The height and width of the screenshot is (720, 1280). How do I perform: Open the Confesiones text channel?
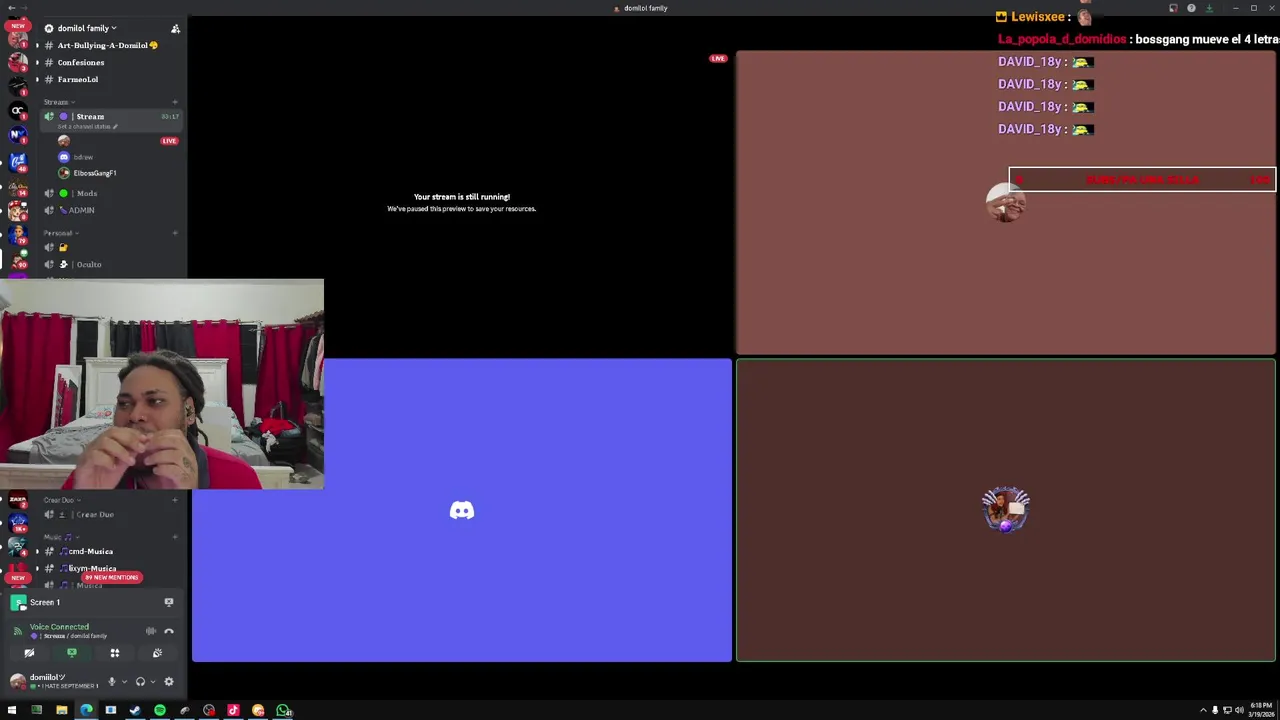pos(81,62)
